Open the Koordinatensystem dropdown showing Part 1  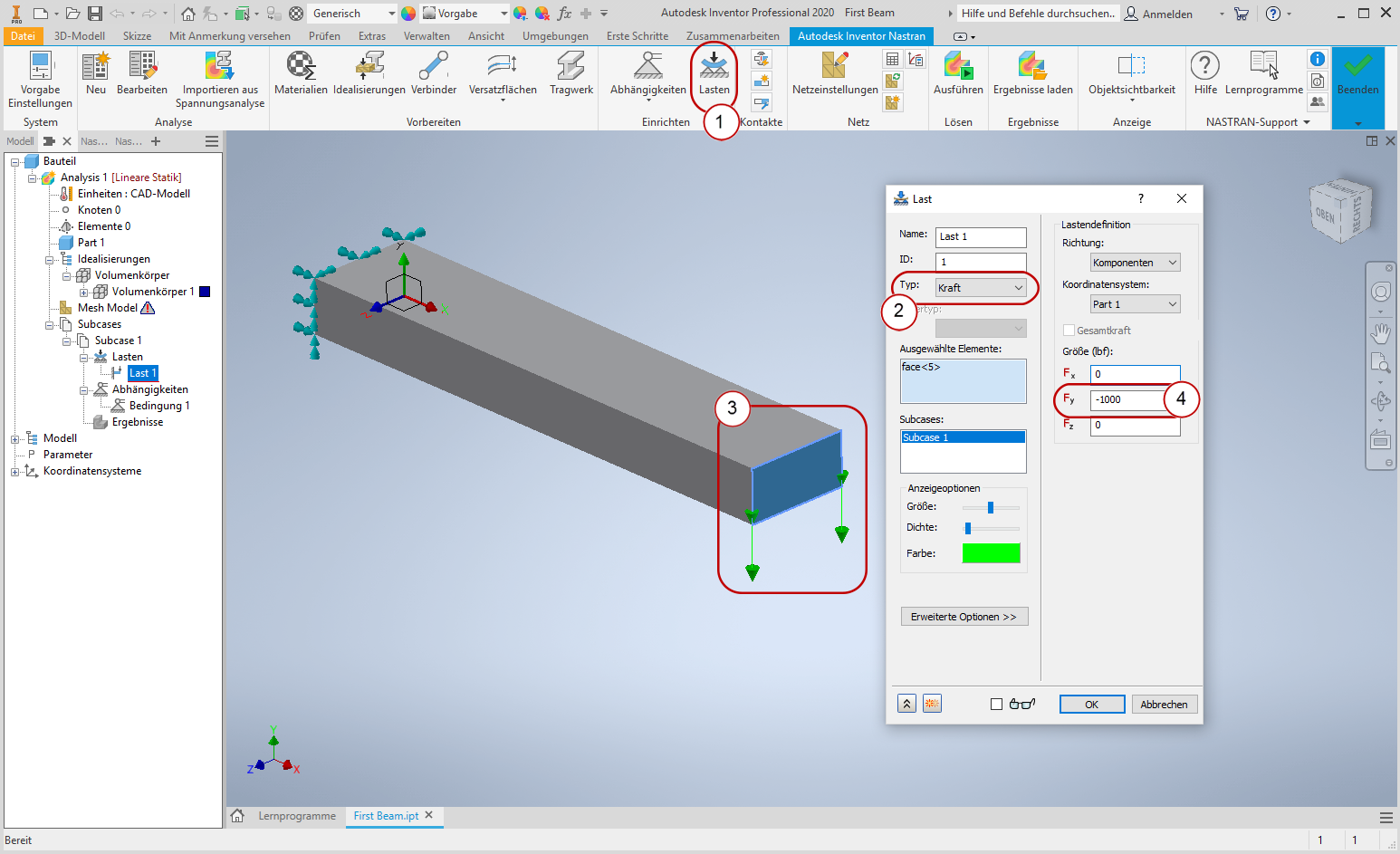[1136, 304]
